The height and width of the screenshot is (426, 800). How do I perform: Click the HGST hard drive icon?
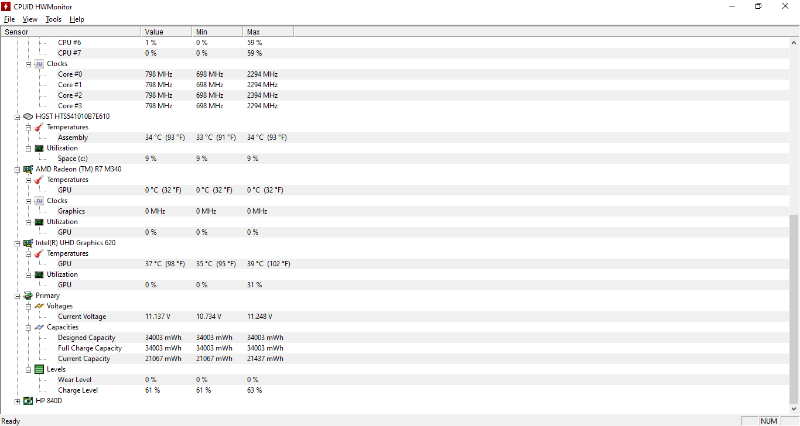[x=28, y=116]
